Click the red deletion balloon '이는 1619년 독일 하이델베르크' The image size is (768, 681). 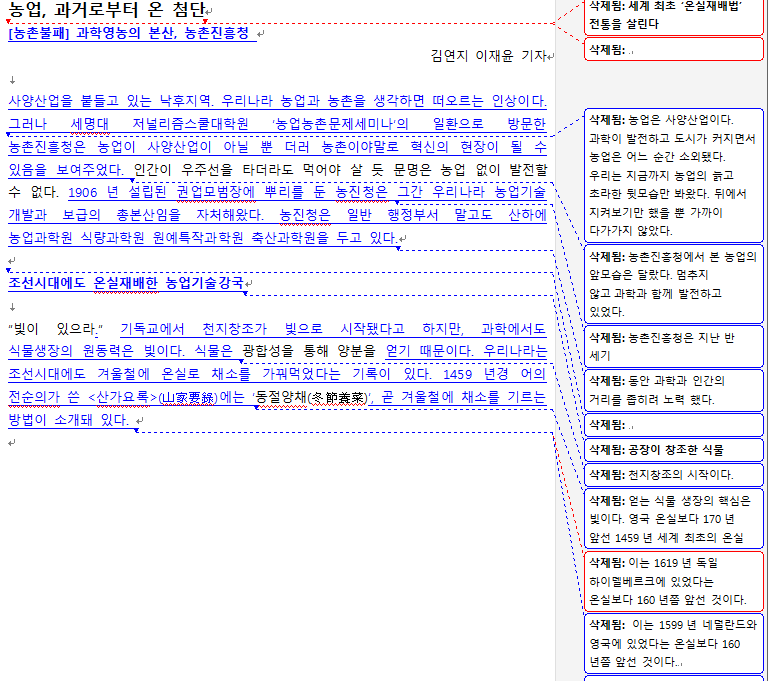point(673,581)
